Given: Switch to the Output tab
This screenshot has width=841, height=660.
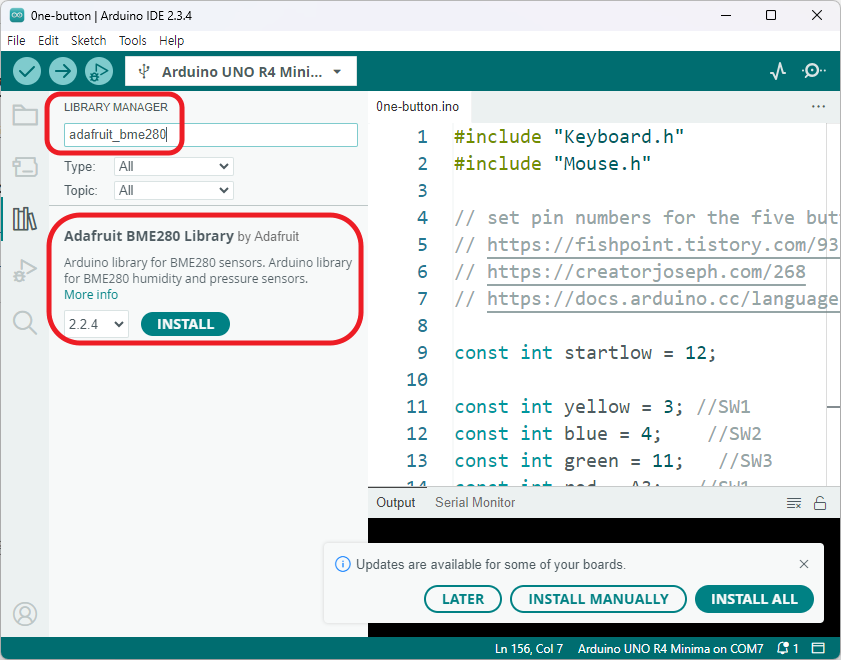Looking at the screenshot, I should click(396, 502).
